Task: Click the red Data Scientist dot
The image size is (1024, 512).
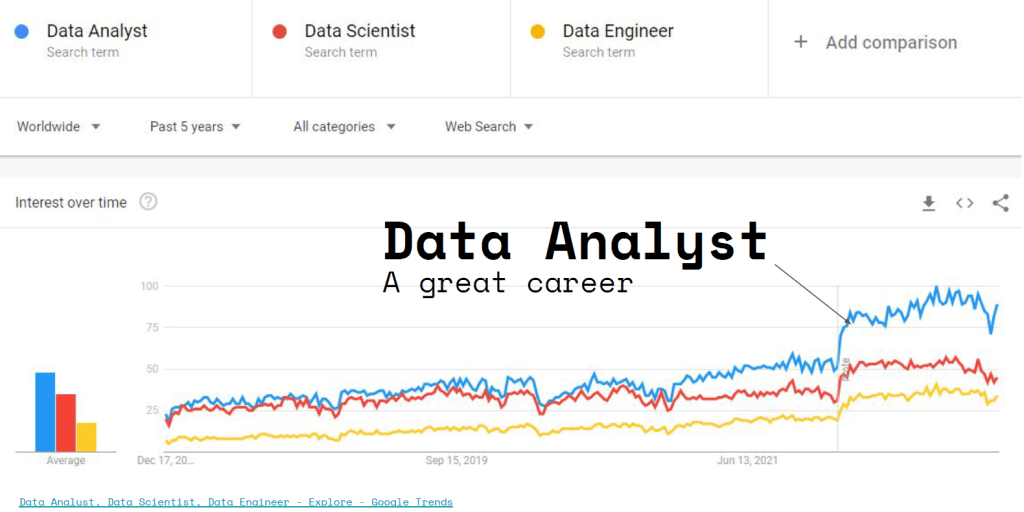Action: [280, 32]
